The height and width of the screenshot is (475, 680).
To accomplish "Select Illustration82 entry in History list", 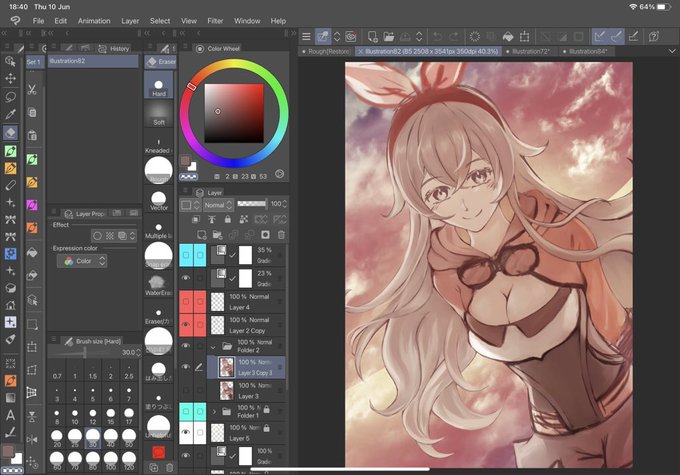I will click(x=93, y=61).
